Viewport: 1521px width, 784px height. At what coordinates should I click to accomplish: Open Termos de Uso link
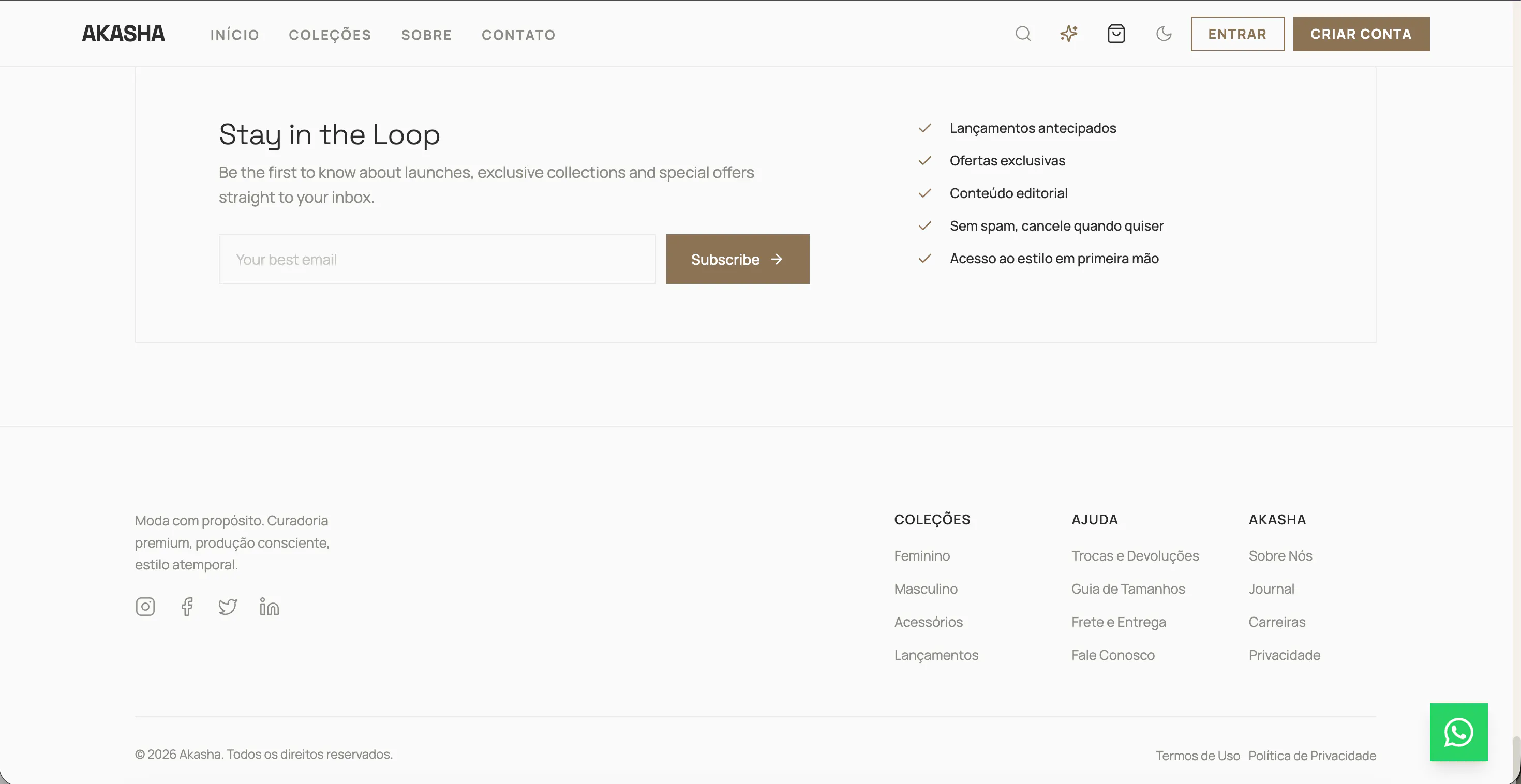point(1198,755)
